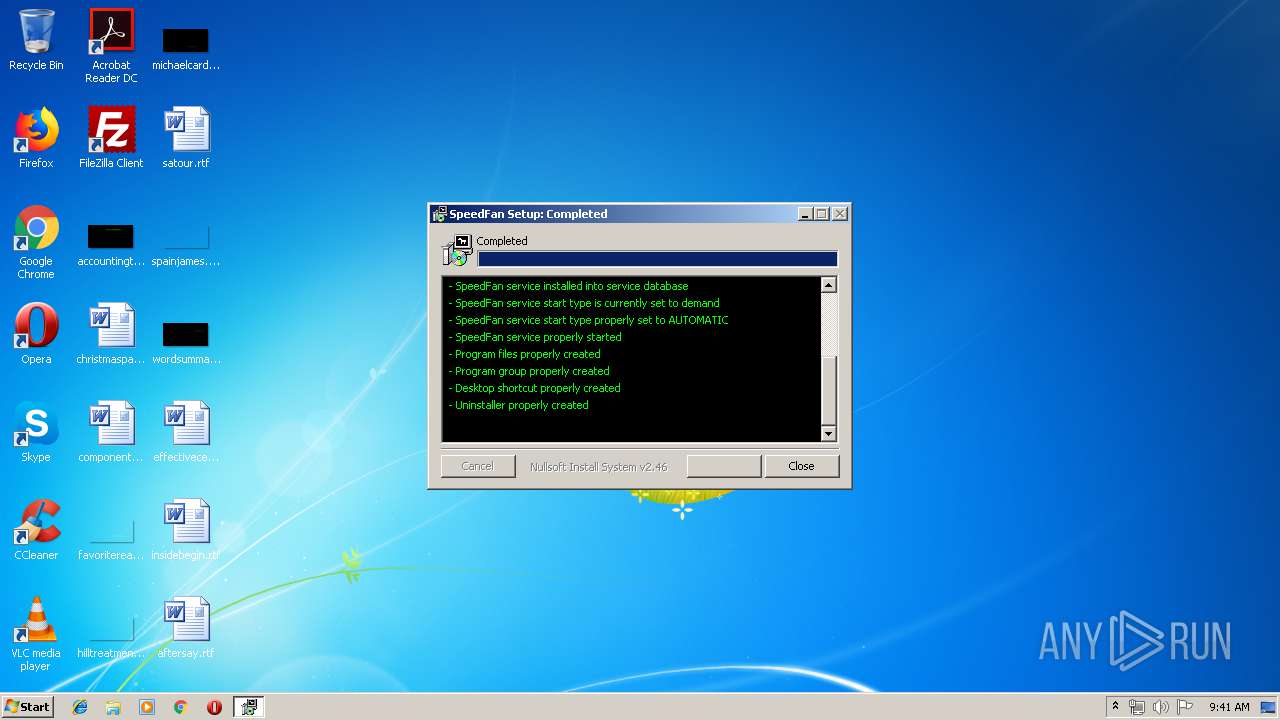Click 'Program files properly created' line

524,354
